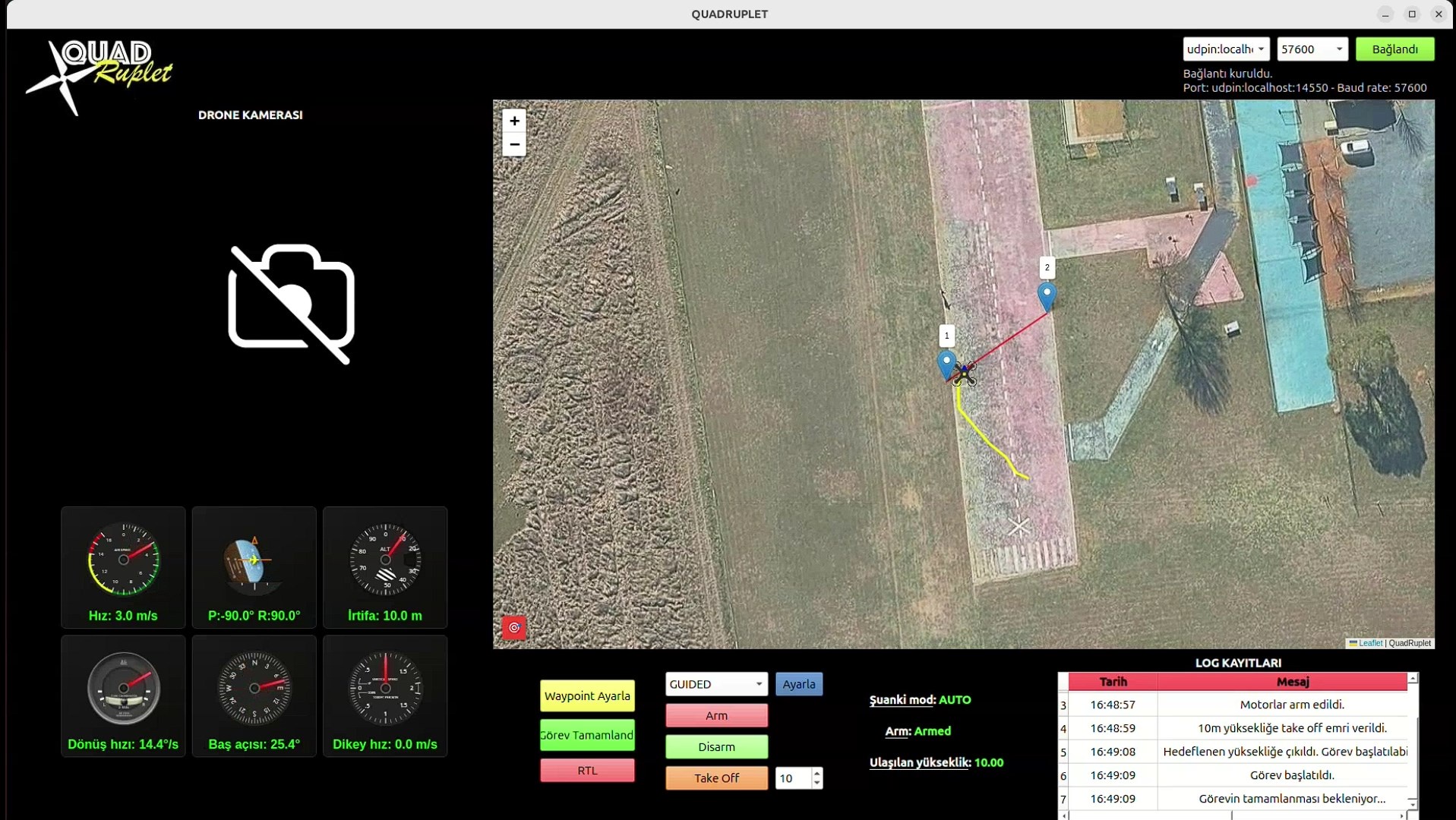
Task: Click log time 16:48:57
Action: click(1113, 705)
